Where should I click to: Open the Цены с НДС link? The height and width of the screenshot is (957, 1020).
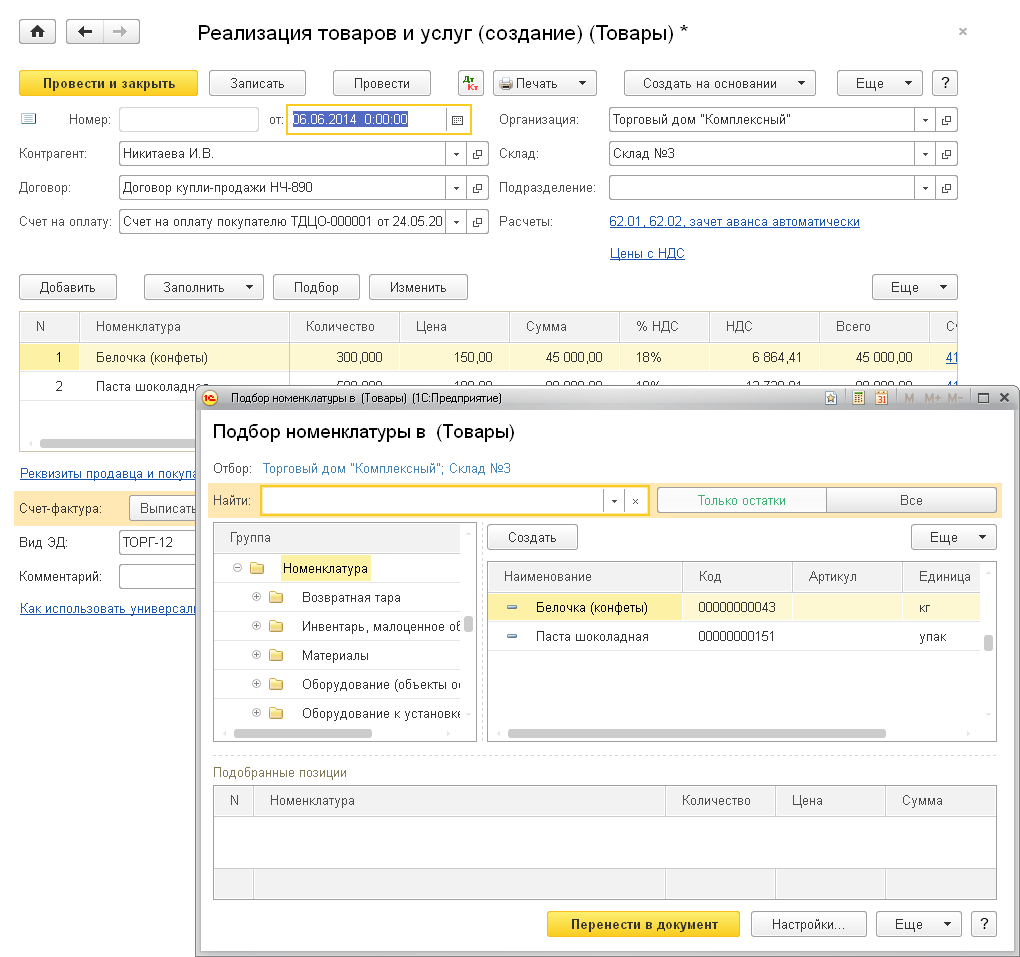(x=647, y=254)
